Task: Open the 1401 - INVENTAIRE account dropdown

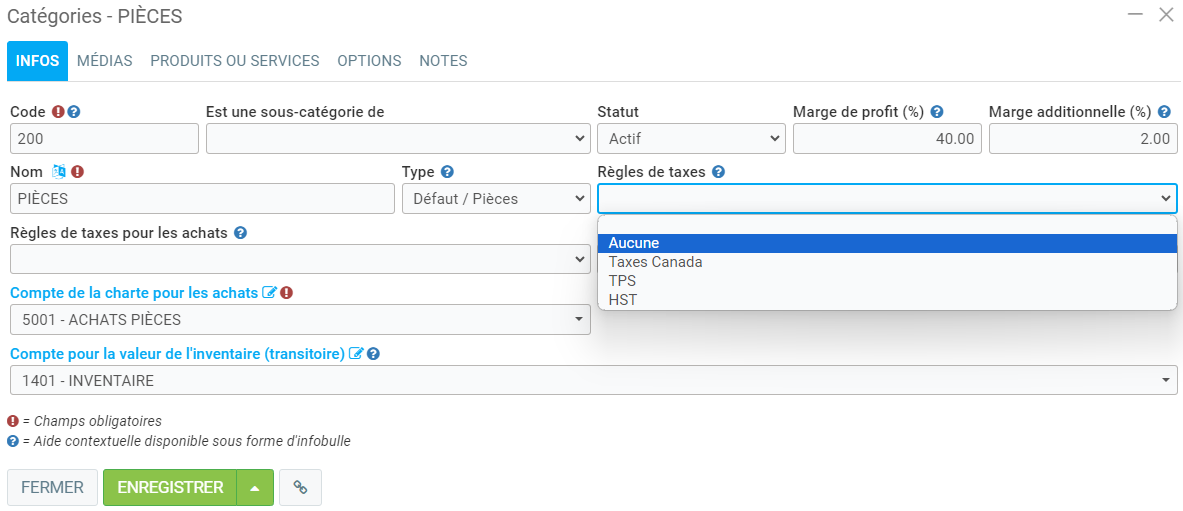Action: coord(593,380)
